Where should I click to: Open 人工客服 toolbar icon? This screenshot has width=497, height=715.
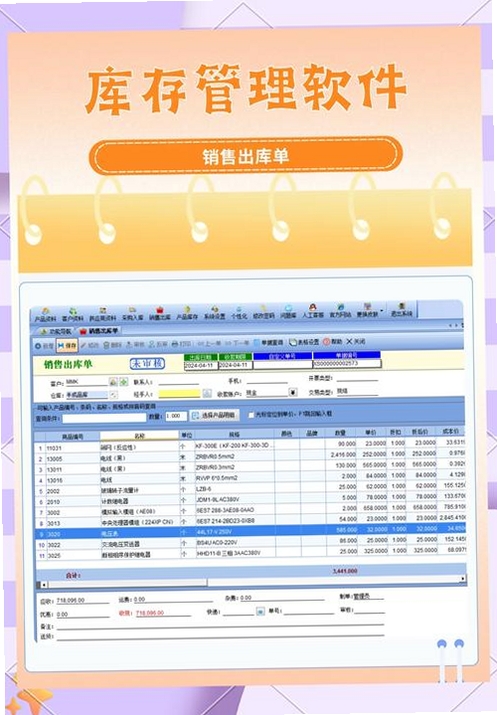coord(313,311)
